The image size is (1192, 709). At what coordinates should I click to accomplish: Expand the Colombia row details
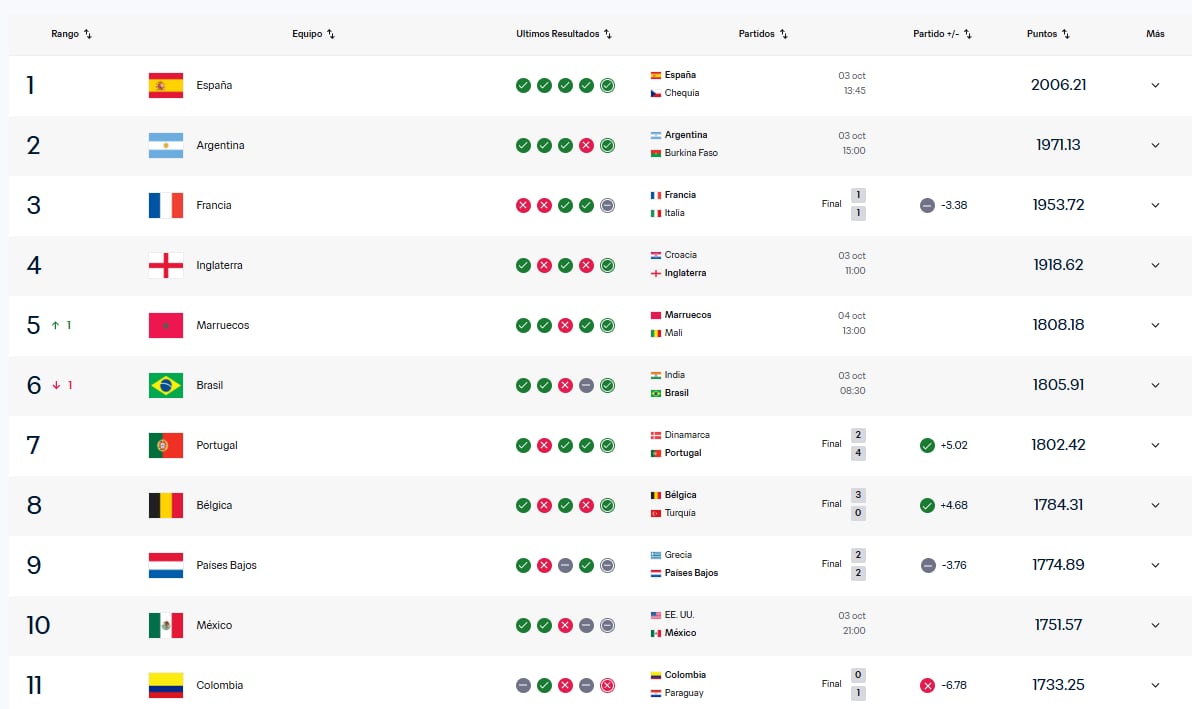(x=1155, y=685)
